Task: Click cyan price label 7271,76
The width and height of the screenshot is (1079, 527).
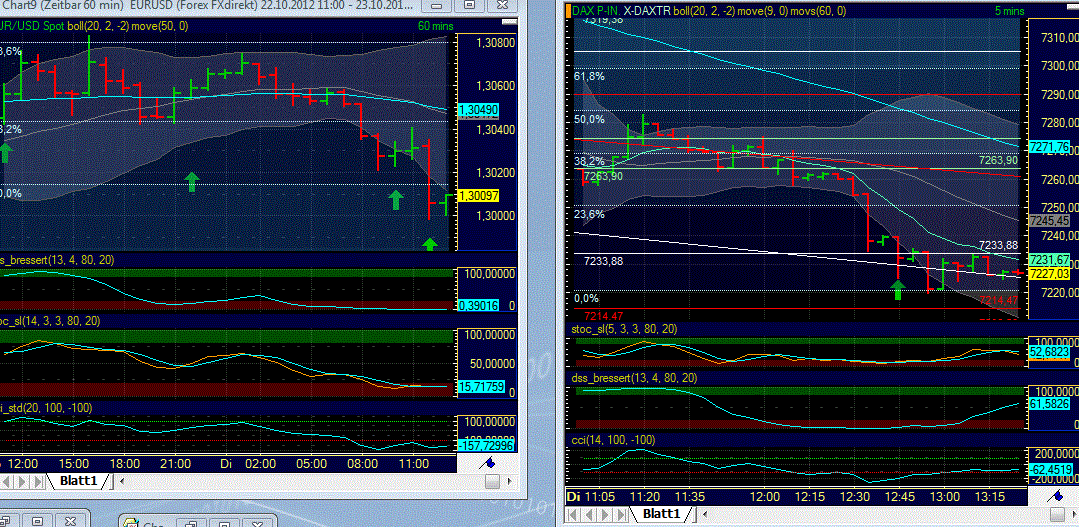Action: (x=1049, y=147)
